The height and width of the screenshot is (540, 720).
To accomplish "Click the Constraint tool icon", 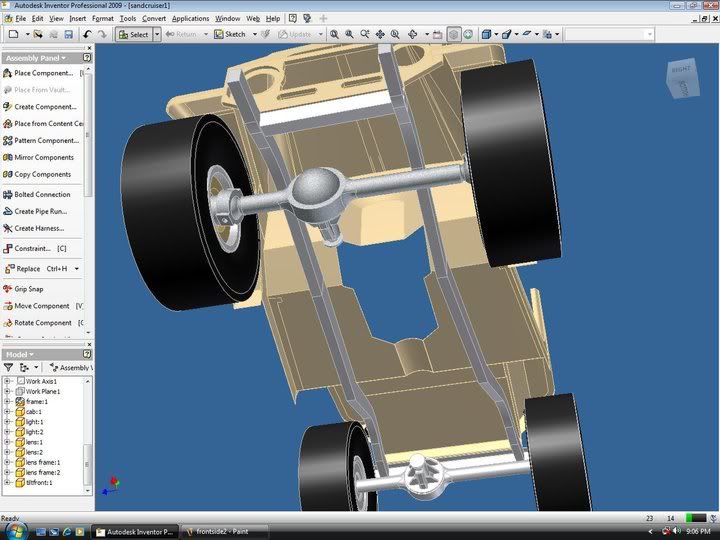I will (x=7, y=248).
